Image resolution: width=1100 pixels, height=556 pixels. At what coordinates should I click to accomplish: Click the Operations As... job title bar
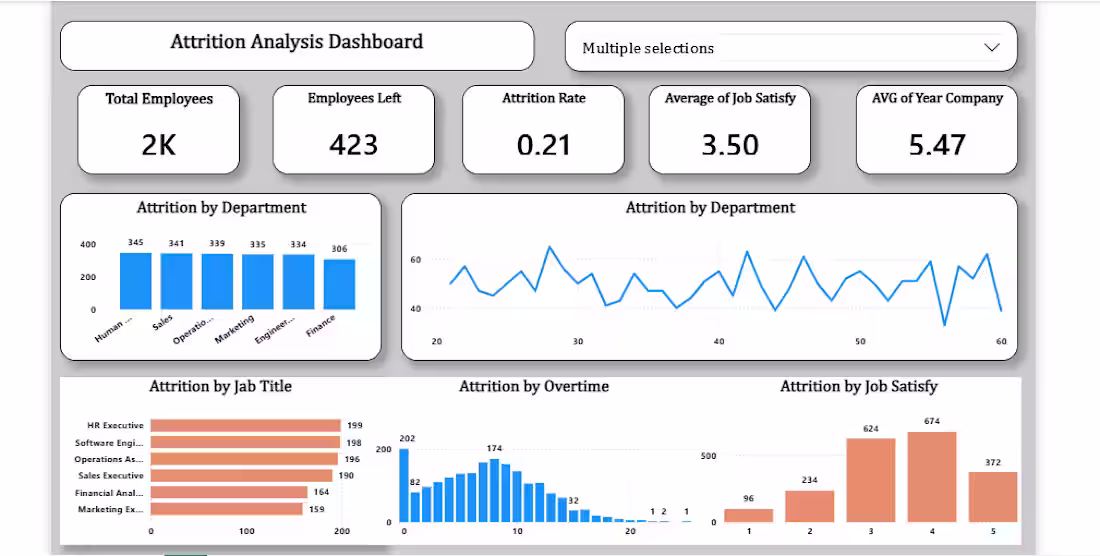[x=244, y=459]
